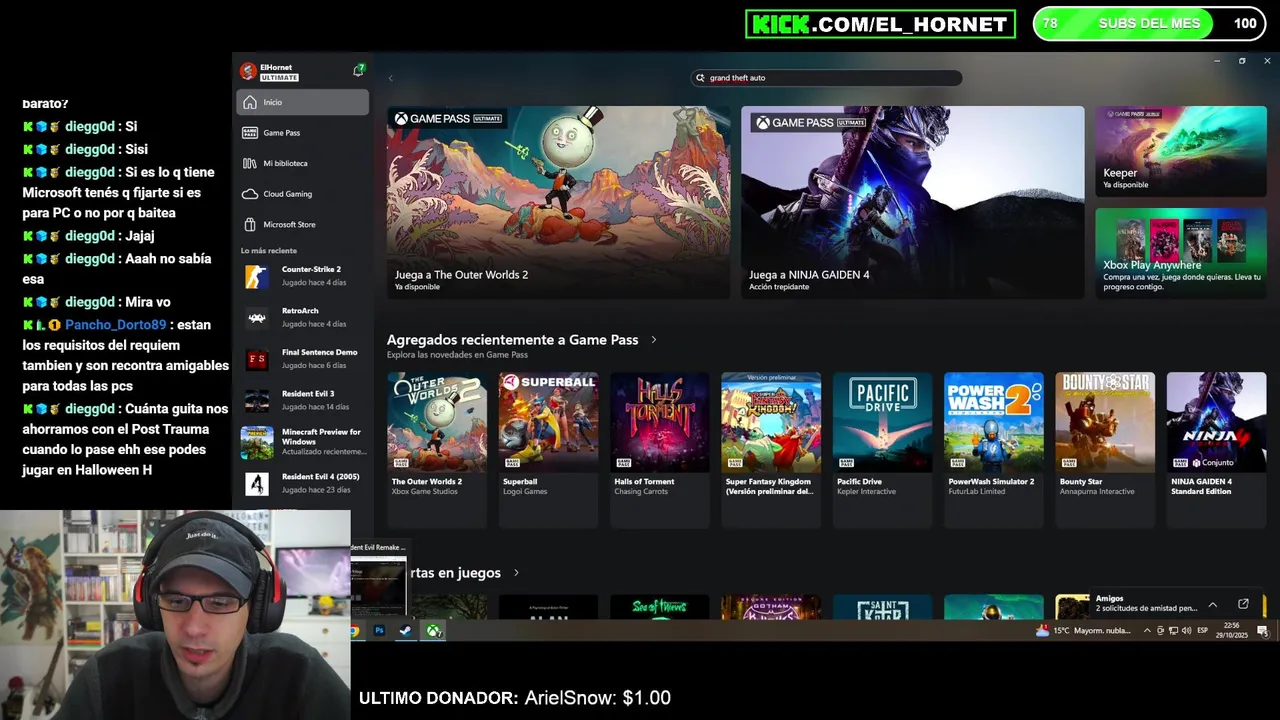1280x720 pixels.
Task: Click the Xbox app icon in taskbar
Action: tap(434, 631)
